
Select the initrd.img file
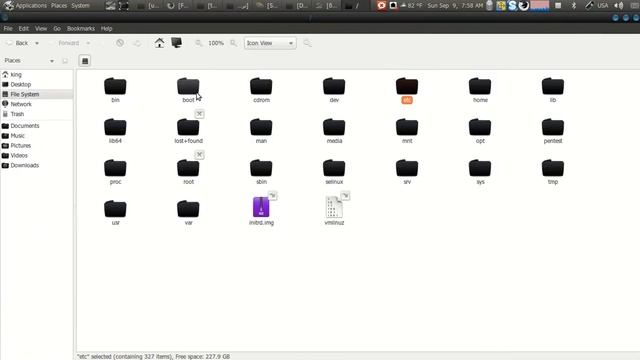click(x=261, y=207)
